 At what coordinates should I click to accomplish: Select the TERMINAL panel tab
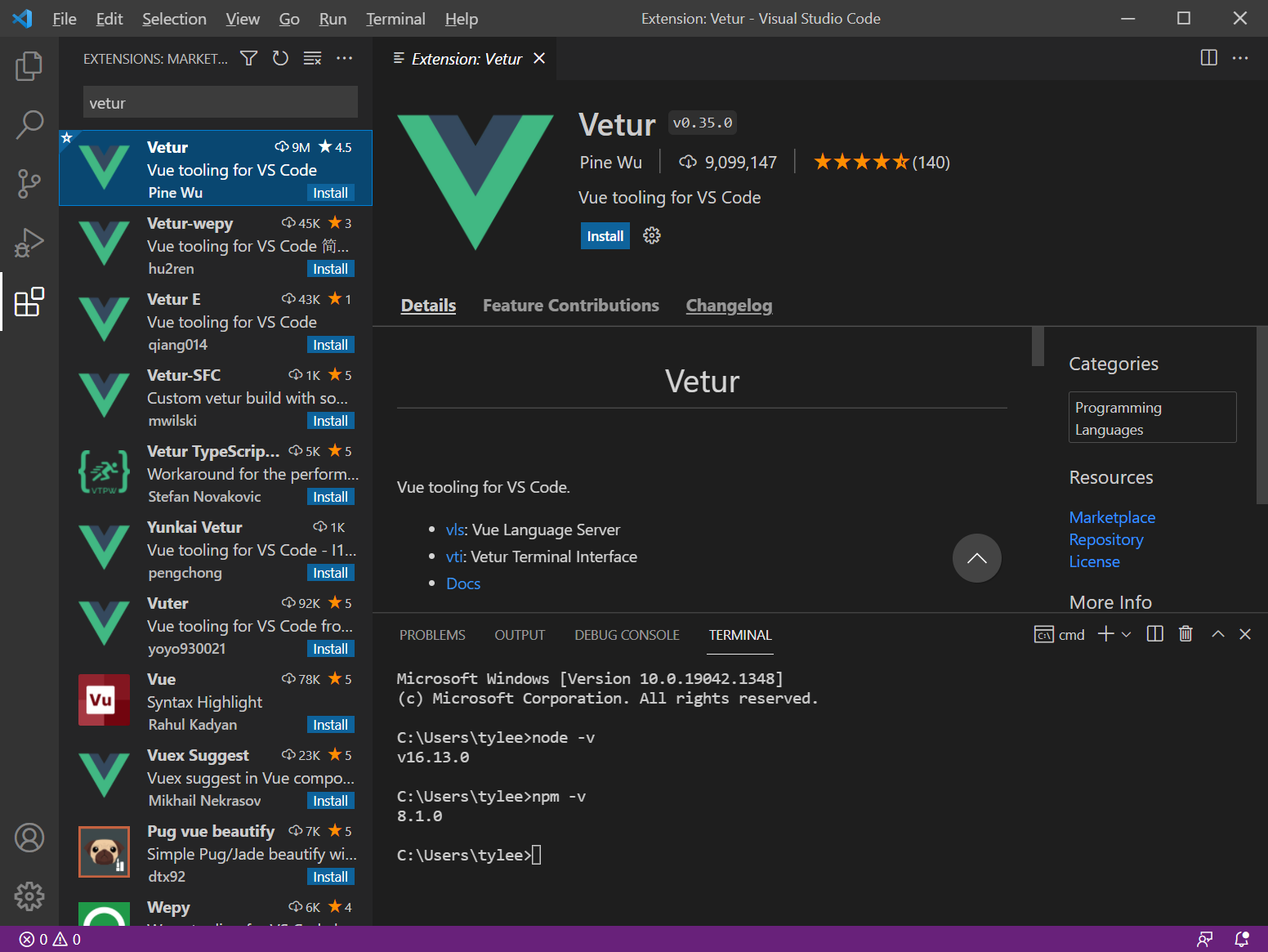click(x=740, y=635)
